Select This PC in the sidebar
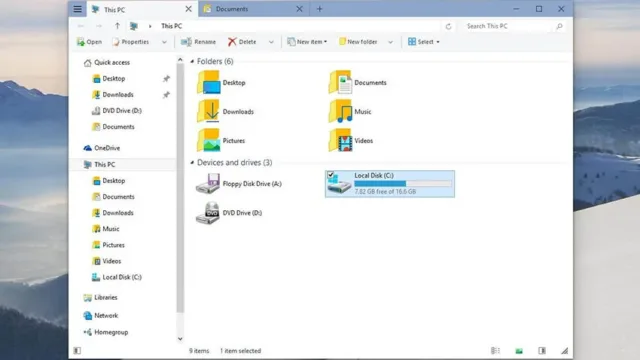 (99, 164)
